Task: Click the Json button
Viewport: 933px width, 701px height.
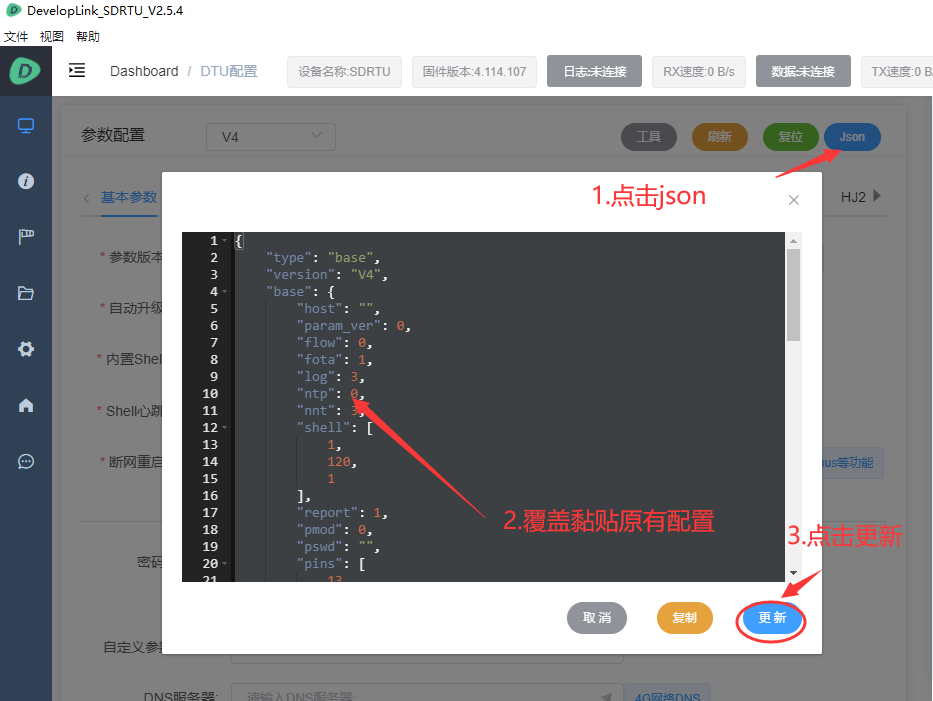Action: pos(852,137)
